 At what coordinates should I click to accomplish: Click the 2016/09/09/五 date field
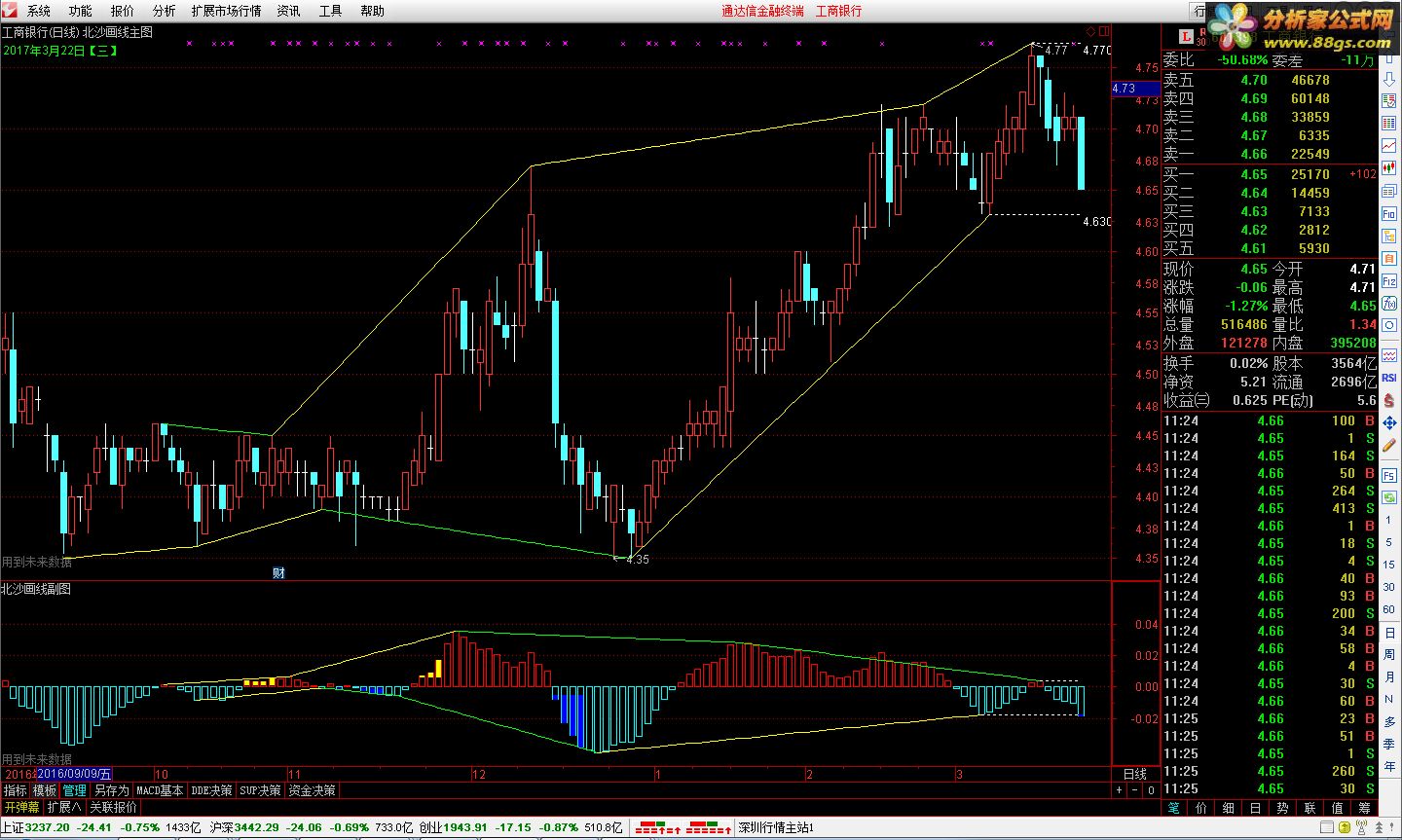pos(75,774)
